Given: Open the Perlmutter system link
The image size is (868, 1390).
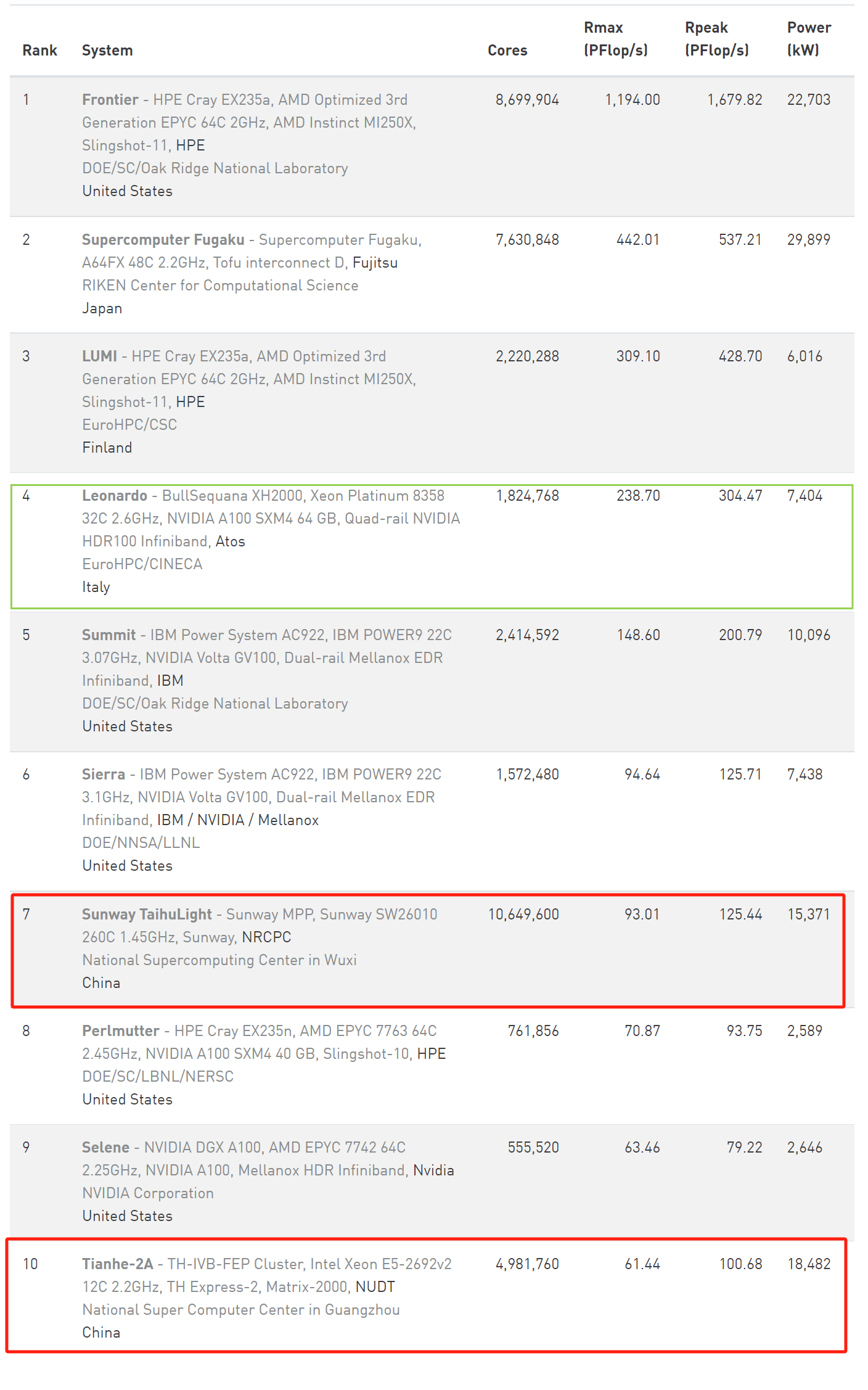Looking at the screenshot, I should click(121, 1030).
